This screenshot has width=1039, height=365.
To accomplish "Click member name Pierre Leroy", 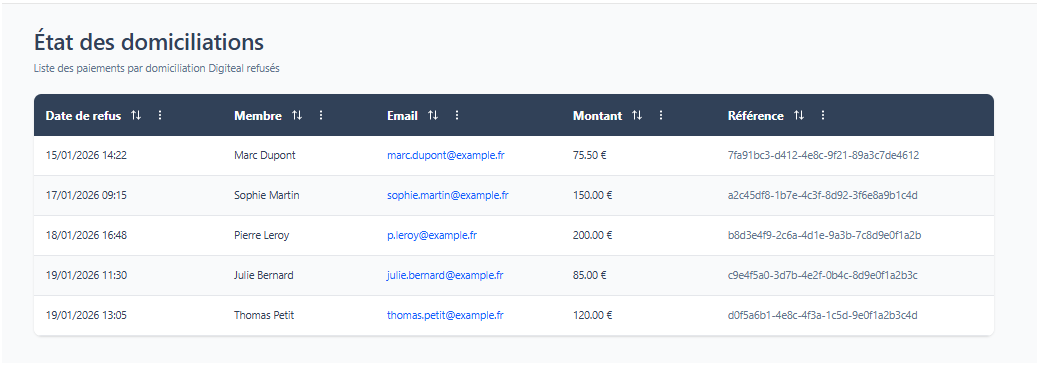I will point(262,235).
